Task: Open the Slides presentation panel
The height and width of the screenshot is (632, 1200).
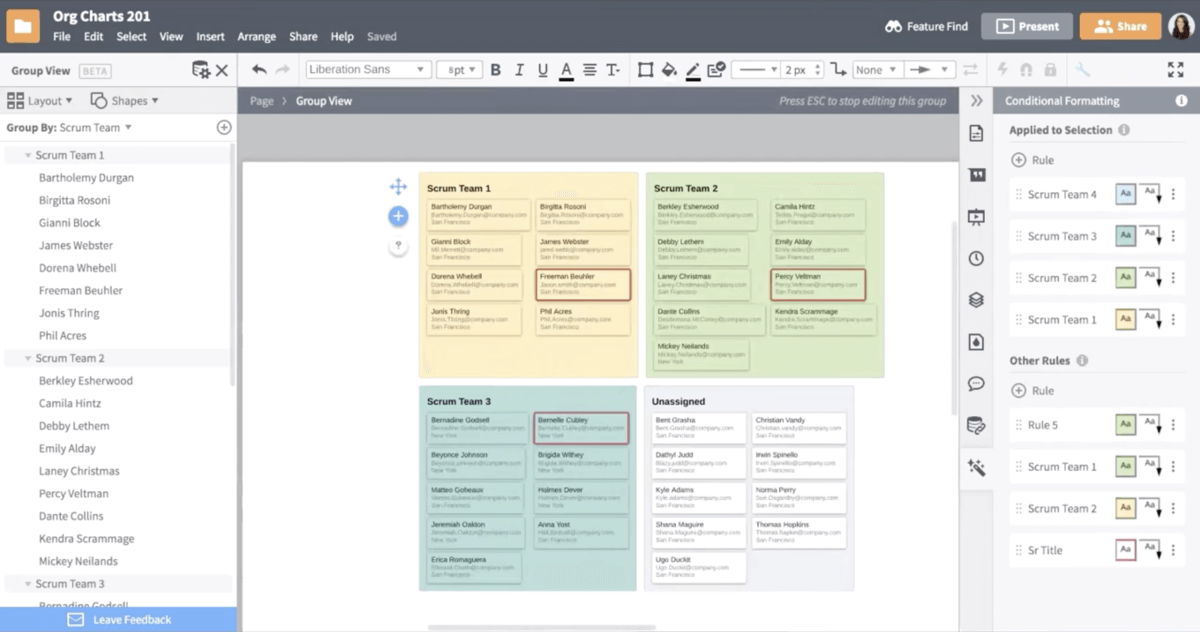Action: click(977, 217)
